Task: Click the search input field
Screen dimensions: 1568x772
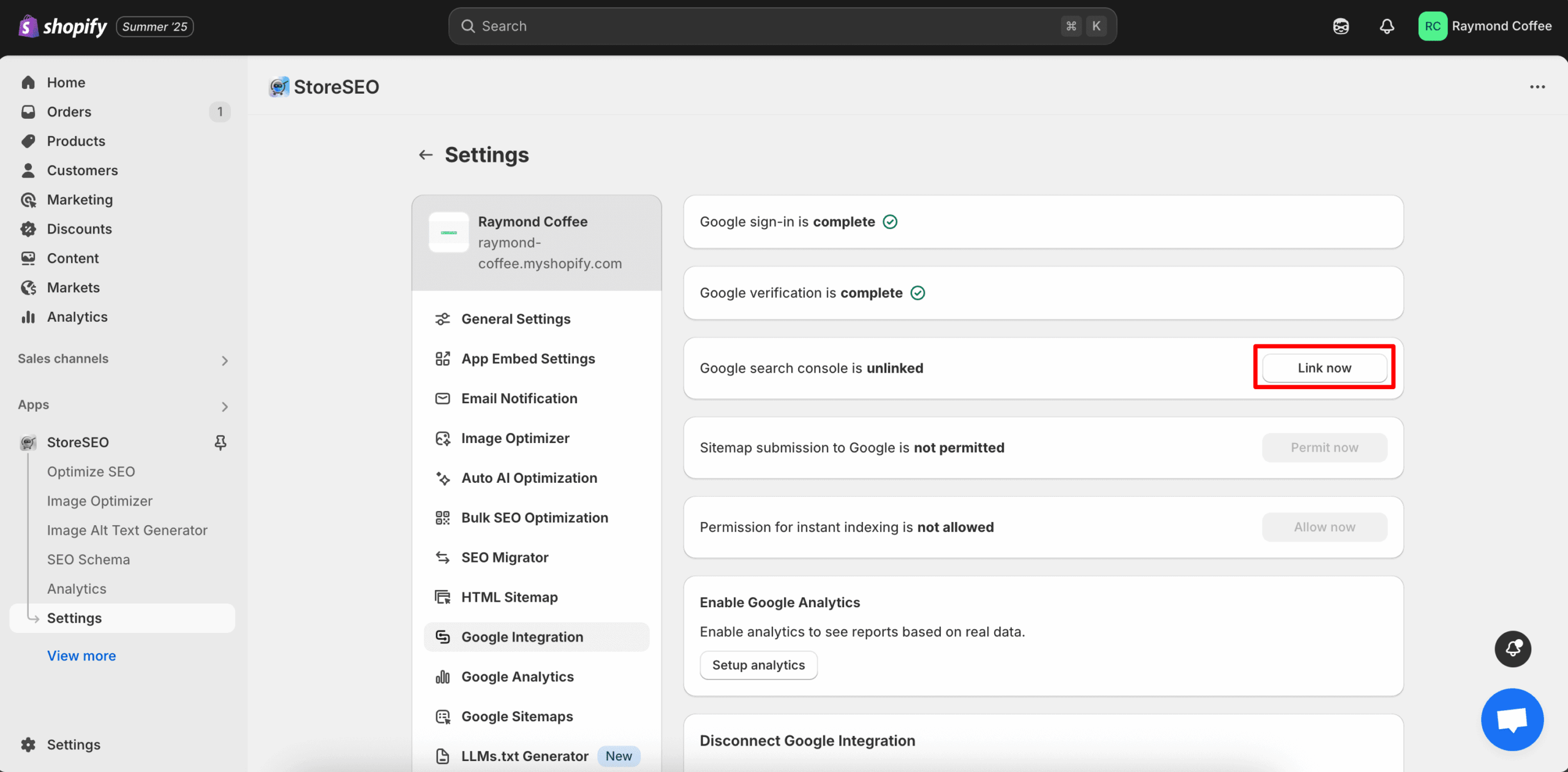Action: 782,26
